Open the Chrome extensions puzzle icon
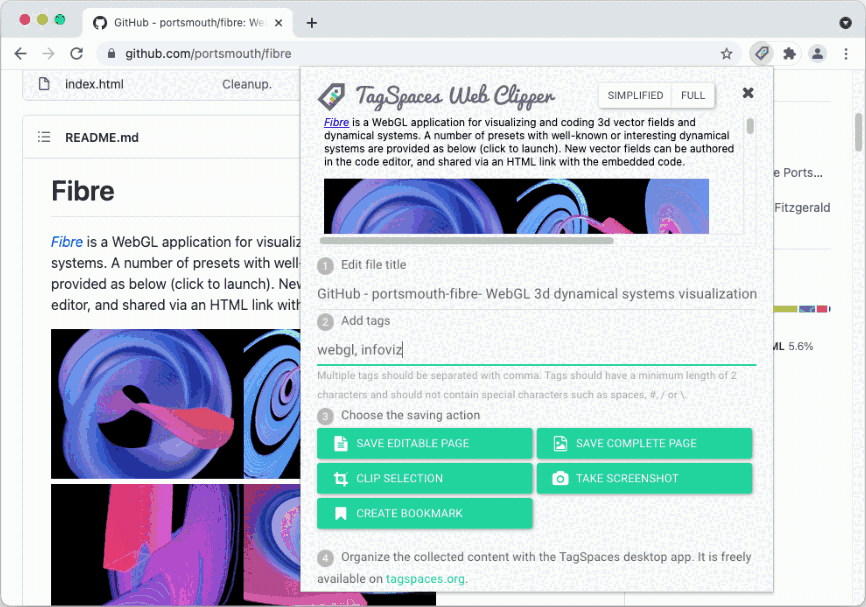The width and height of the screenshot is (866, 607). click(787, 54)
